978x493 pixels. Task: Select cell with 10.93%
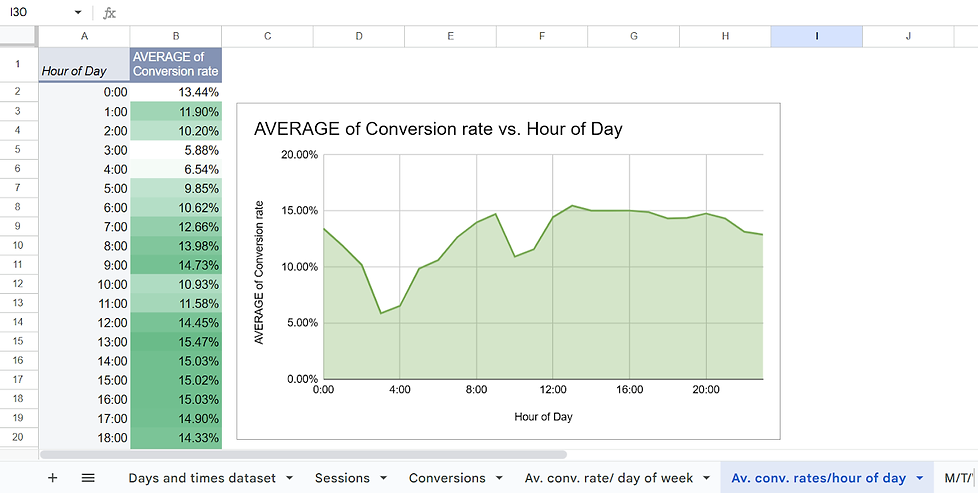click(176, 284)
